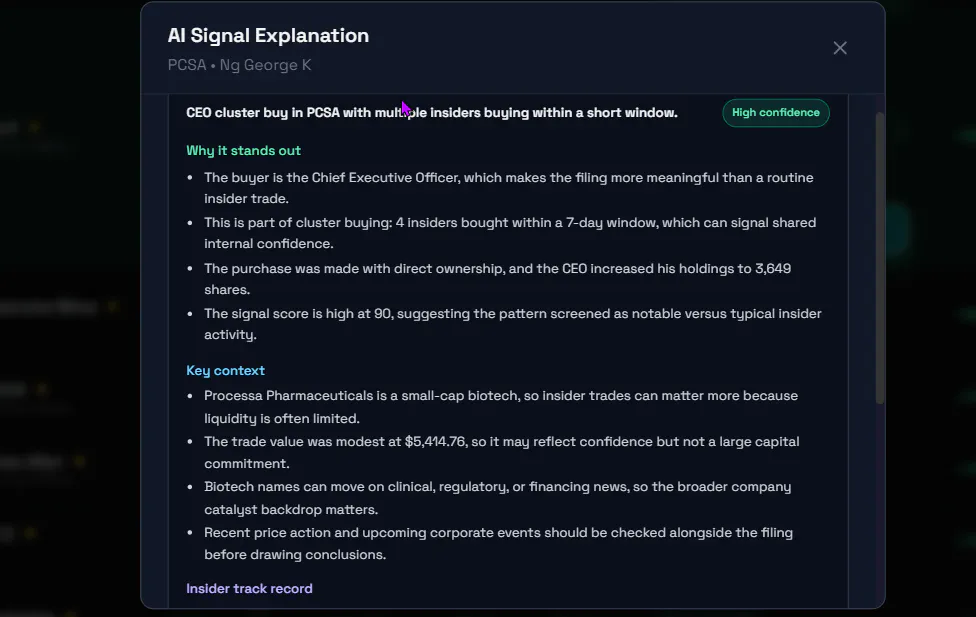Click scrollbar track below the thumb
The width and height of the screenshot is (976, 617).
coord(880,504)
